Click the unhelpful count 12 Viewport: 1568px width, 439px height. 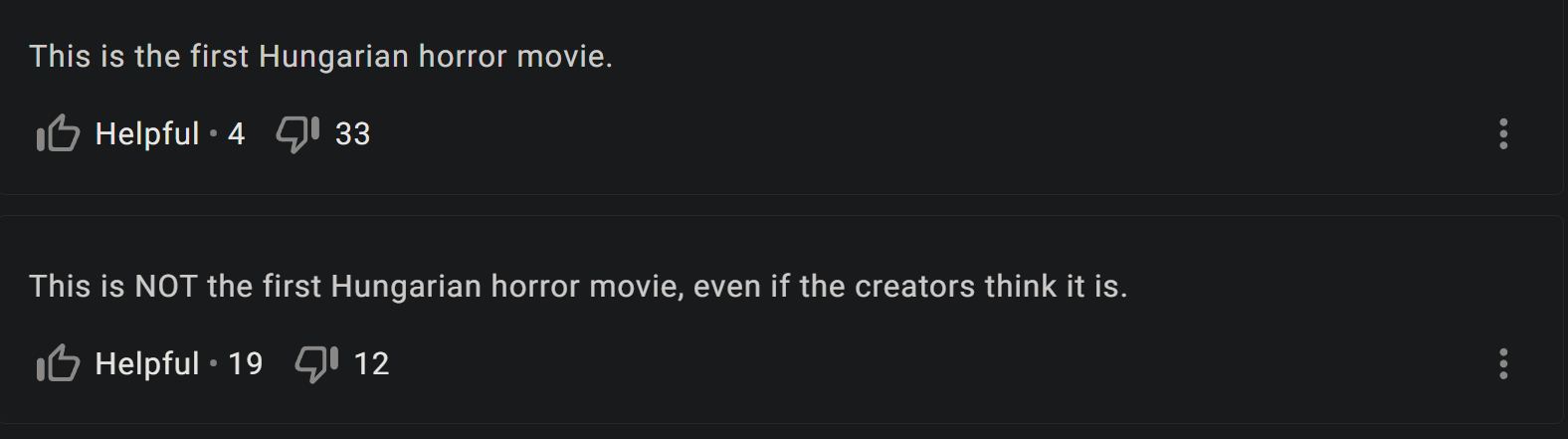(371, 363)
